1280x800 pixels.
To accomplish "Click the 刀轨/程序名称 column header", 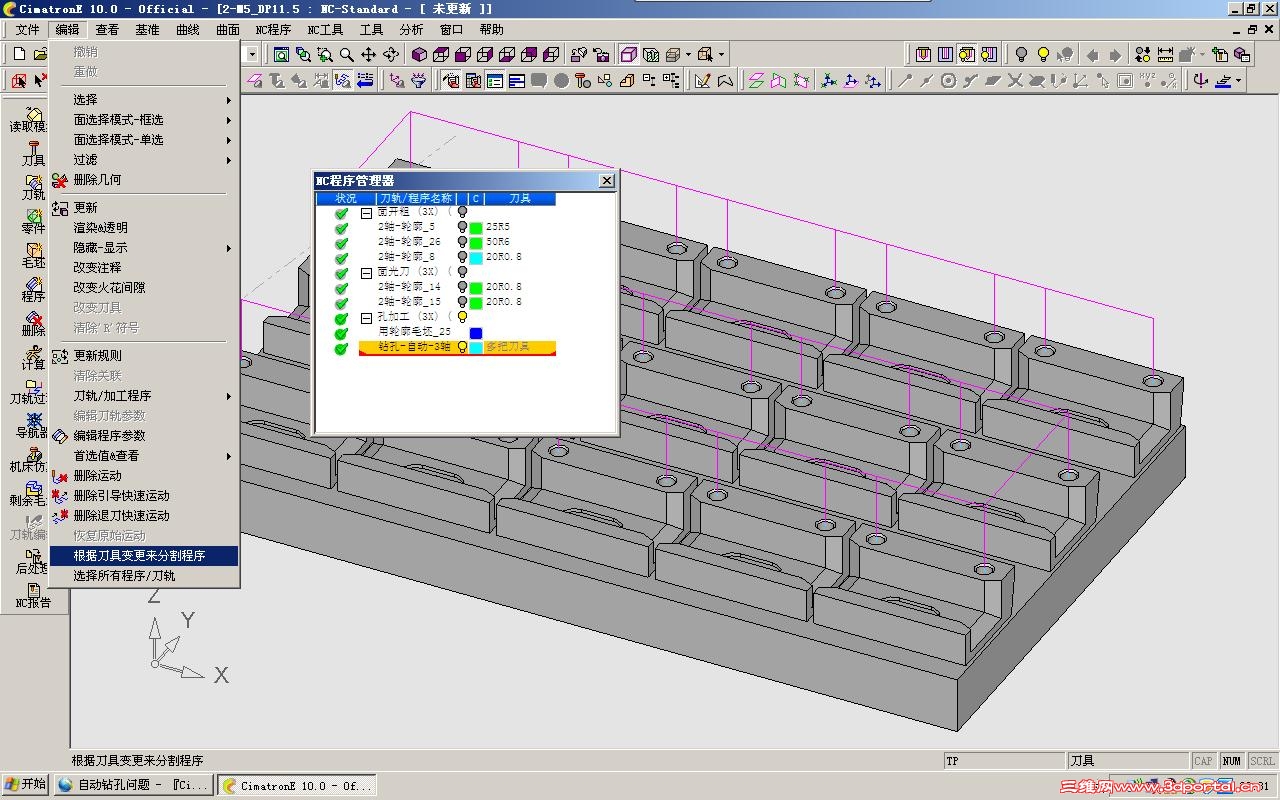I will coord(415,198).
